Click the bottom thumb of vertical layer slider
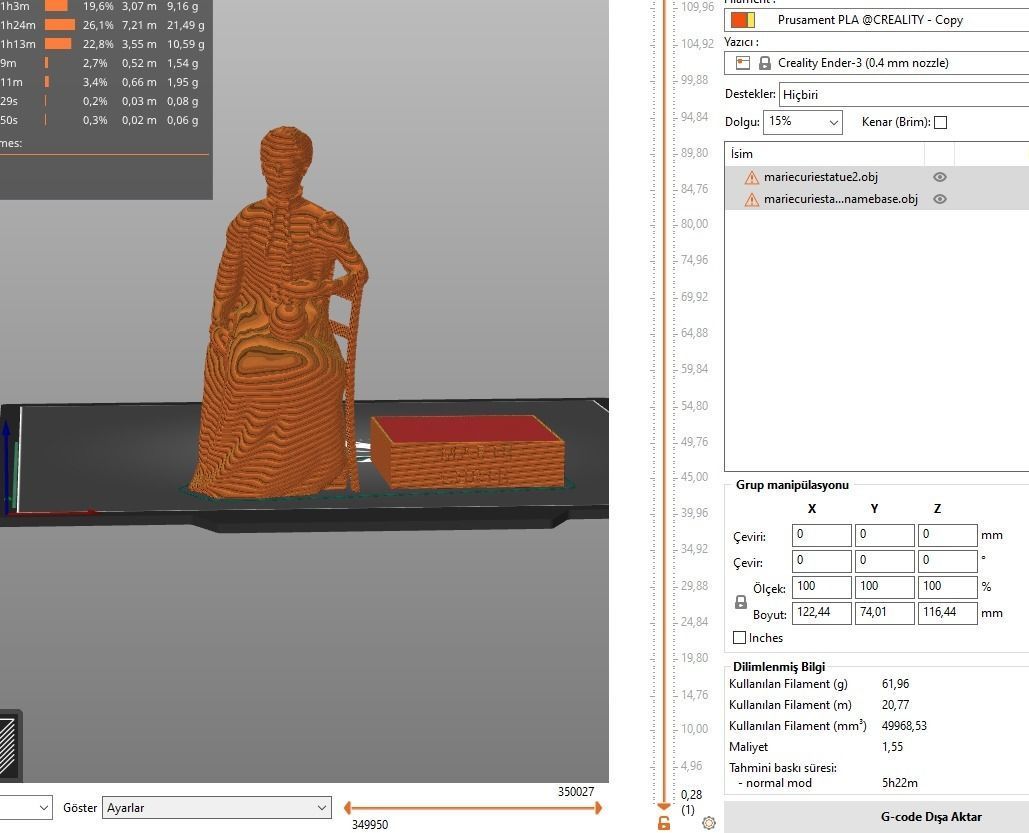The image size is (1029, 833). 663,806
